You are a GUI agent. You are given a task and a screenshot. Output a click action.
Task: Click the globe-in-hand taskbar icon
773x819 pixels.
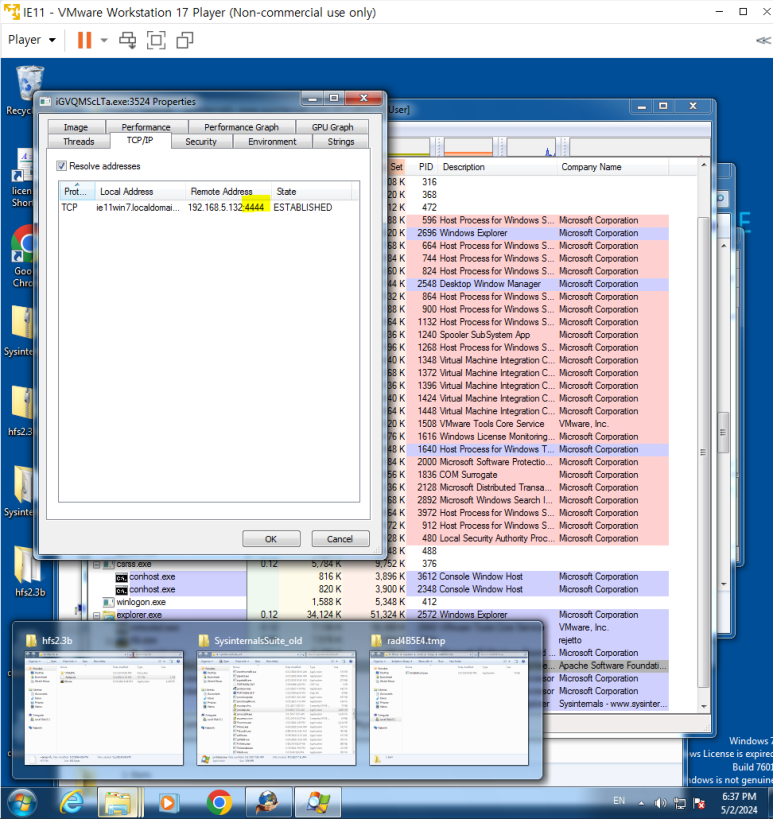tap(268, 803)
